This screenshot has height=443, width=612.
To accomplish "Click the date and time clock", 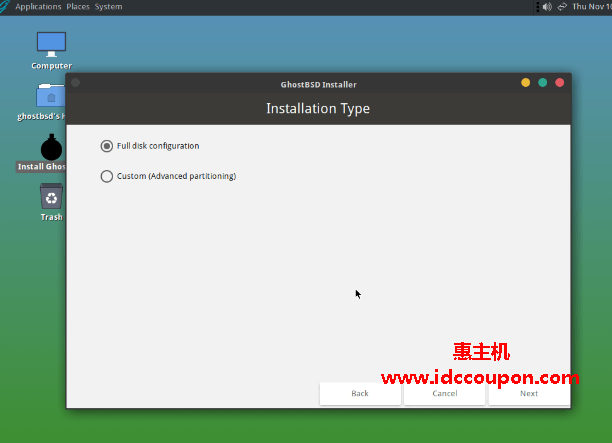I will [592, 7].
